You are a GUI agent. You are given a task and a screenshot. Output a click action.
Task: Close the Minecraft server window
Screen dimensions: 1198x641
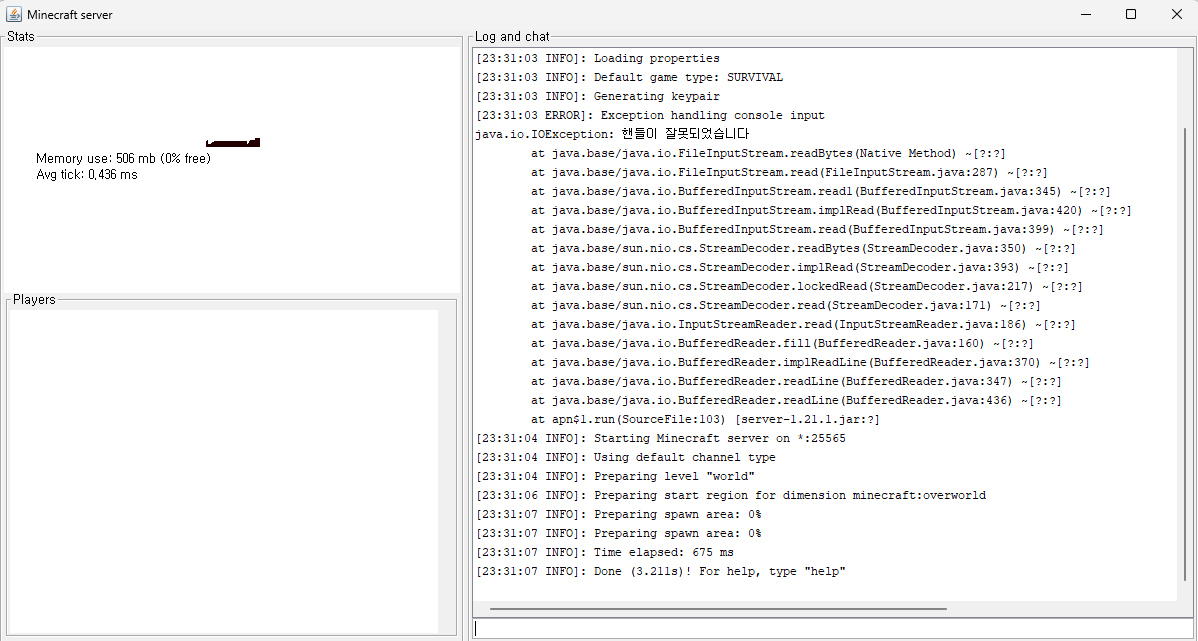coord(1177,14)
